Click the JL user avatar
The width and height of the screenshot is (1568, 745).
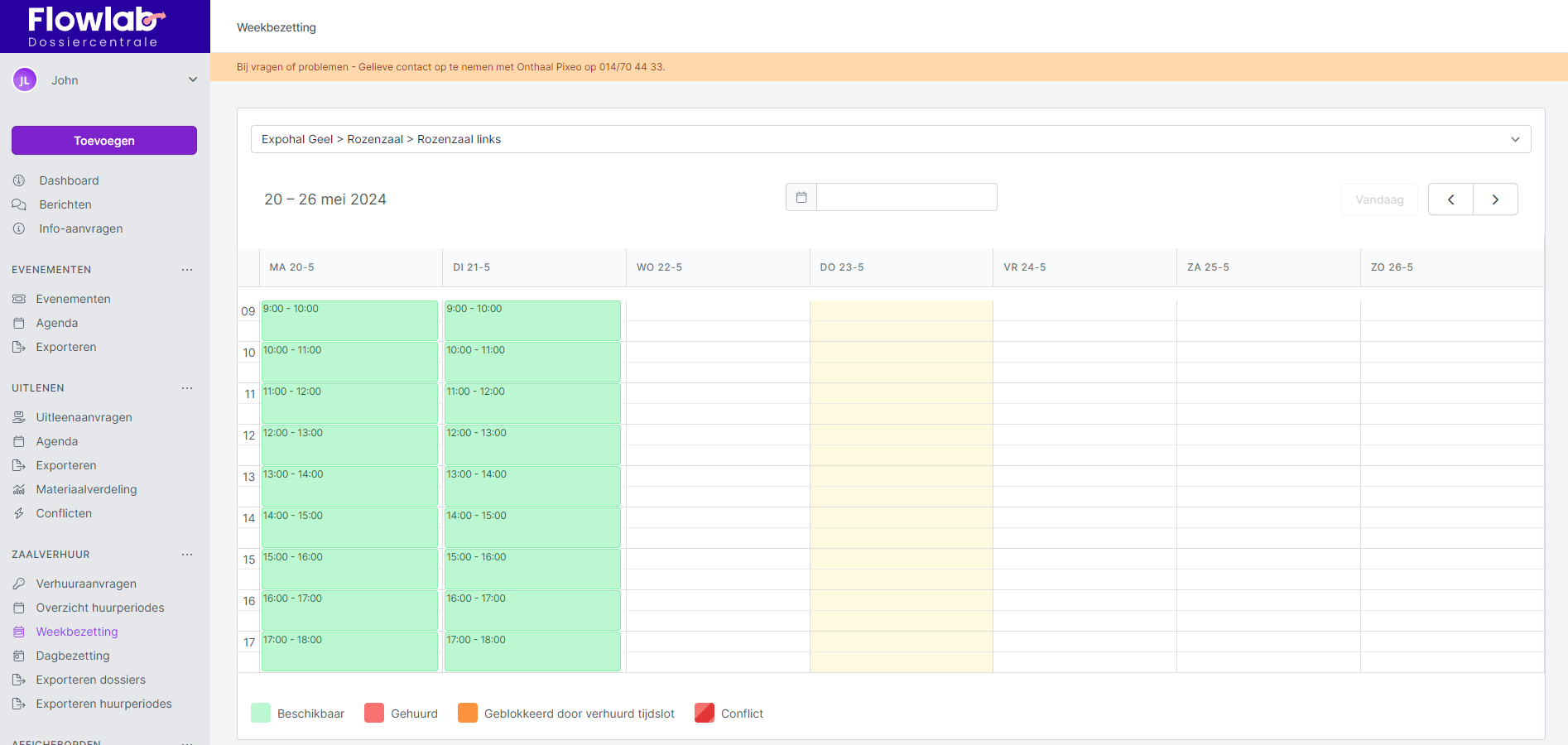coord(25,80)
